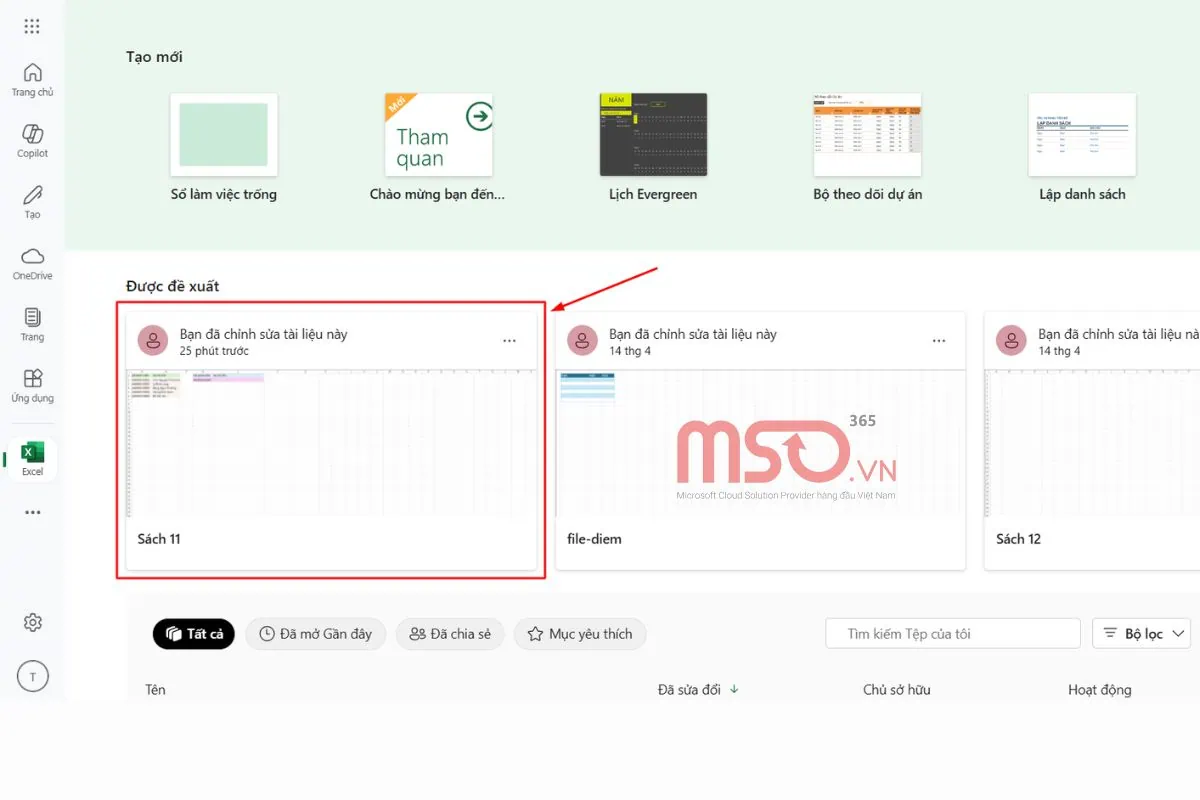Expand the Bộ lọc filter dropdown

point(1141,634)
